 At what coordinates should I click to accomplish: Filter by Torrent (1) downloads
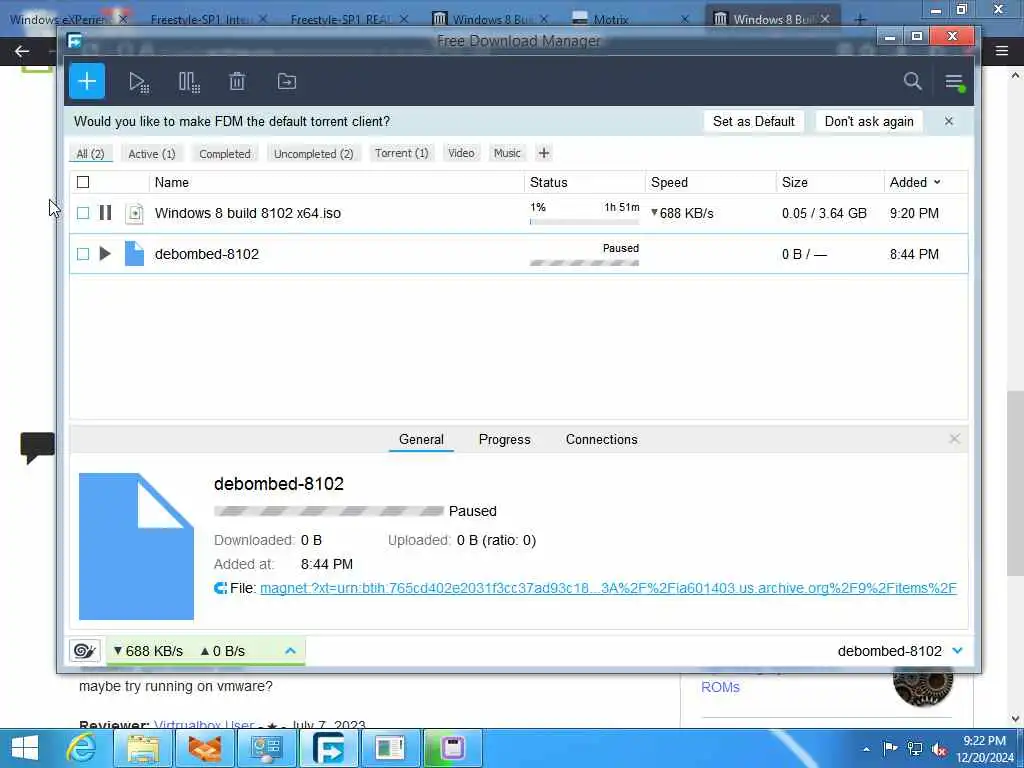[x=402, y=153]
